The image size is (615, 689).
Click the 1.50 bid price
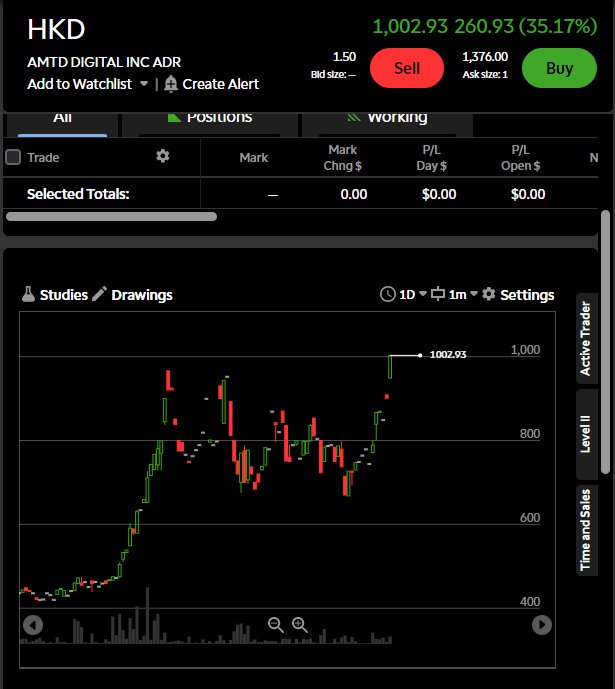point(344,57)
